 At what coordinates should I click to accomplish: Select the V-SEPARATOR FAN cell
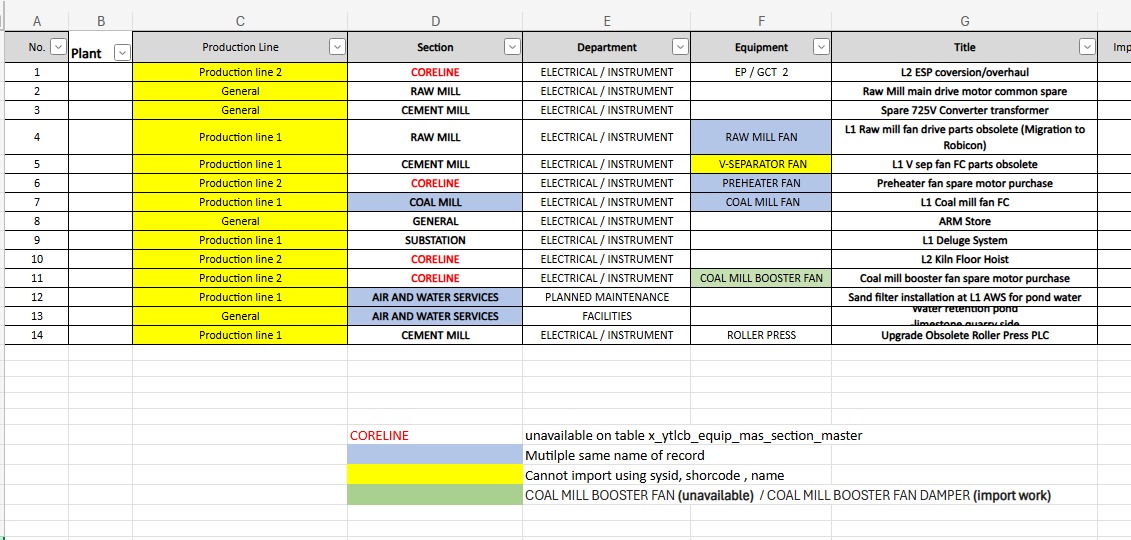761,164
